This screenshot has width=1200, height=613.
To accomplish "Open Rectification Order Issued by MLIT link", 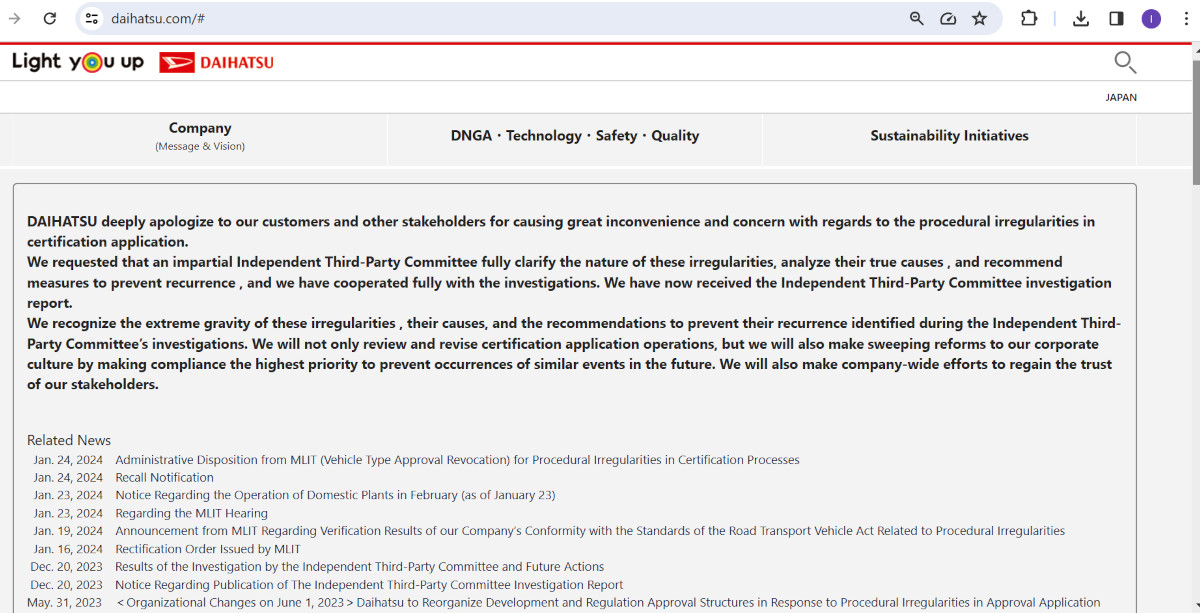I will (207, 549).
